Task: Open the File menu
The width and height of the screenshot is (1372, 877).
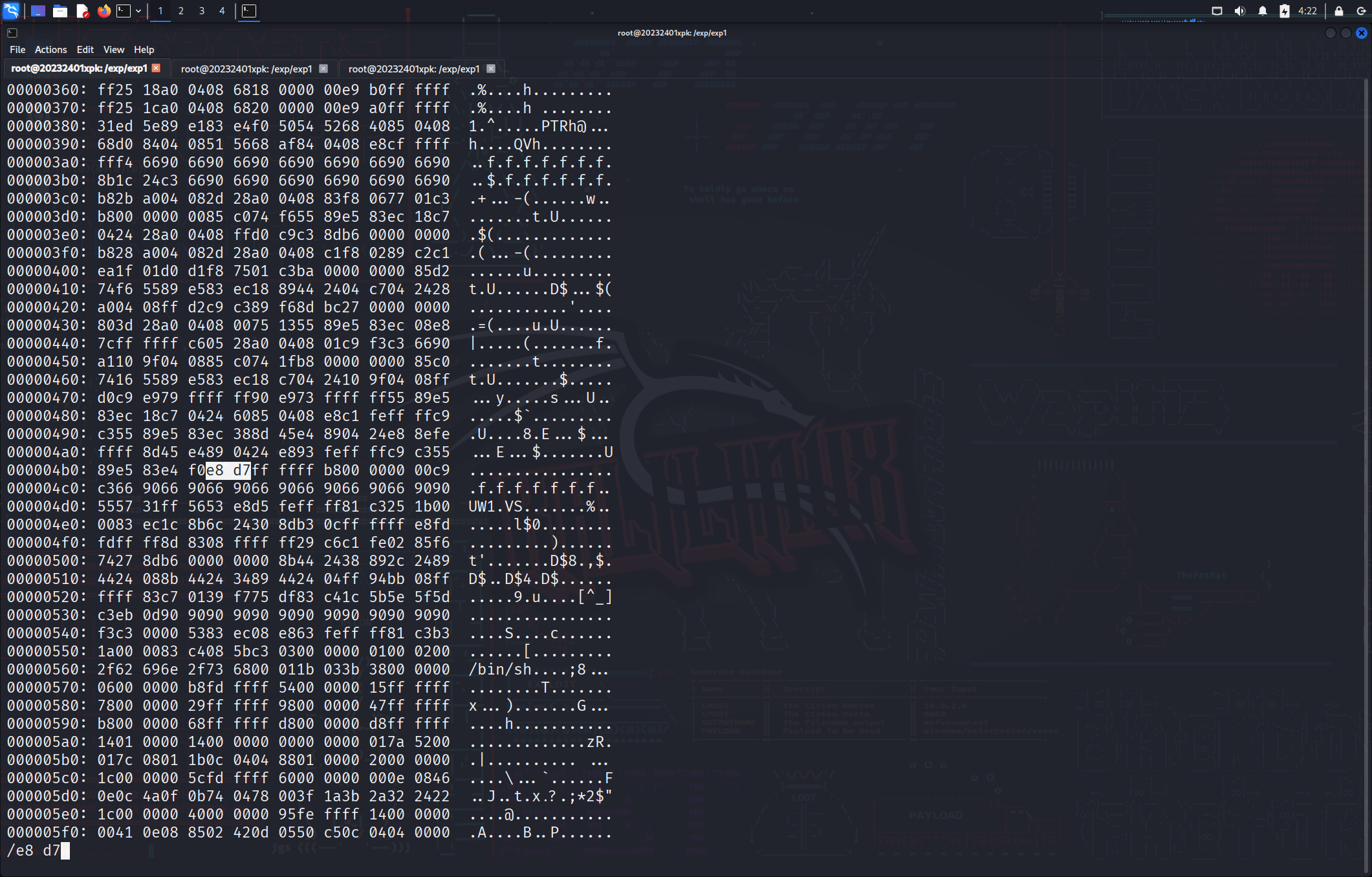Action: [17, 50]
